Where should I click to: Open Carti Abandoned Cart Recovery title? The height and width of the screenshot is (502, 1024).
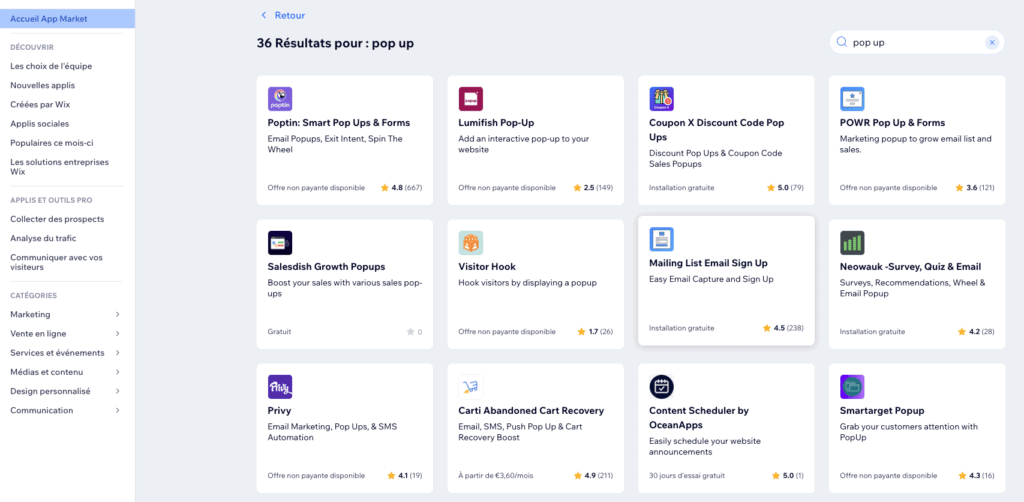pos(531,411)
